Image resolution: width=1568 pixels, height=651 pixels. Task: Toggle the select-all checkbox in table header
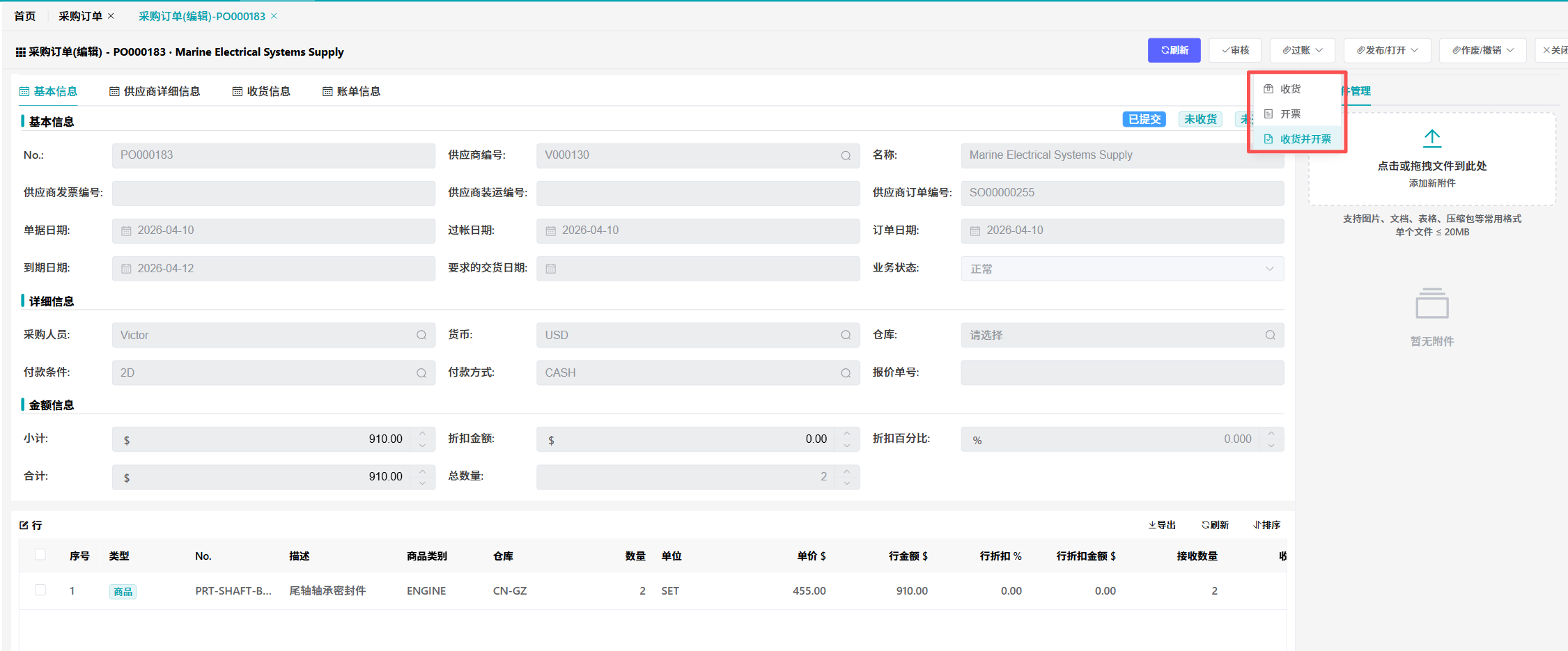click(x=40, y=555)
